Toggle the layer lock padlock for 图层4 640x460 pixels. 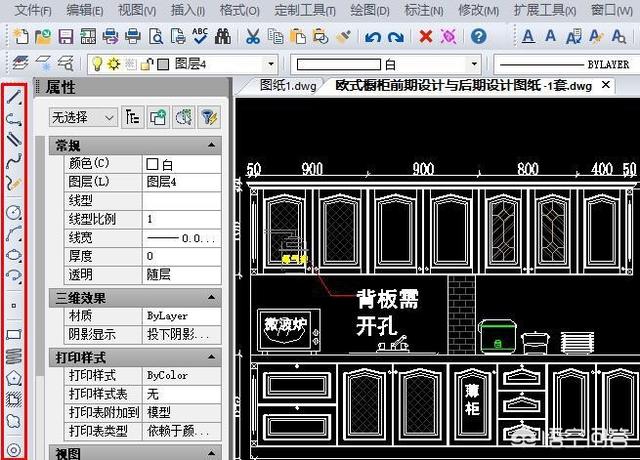pyautogui.click(x=147, y=64)
